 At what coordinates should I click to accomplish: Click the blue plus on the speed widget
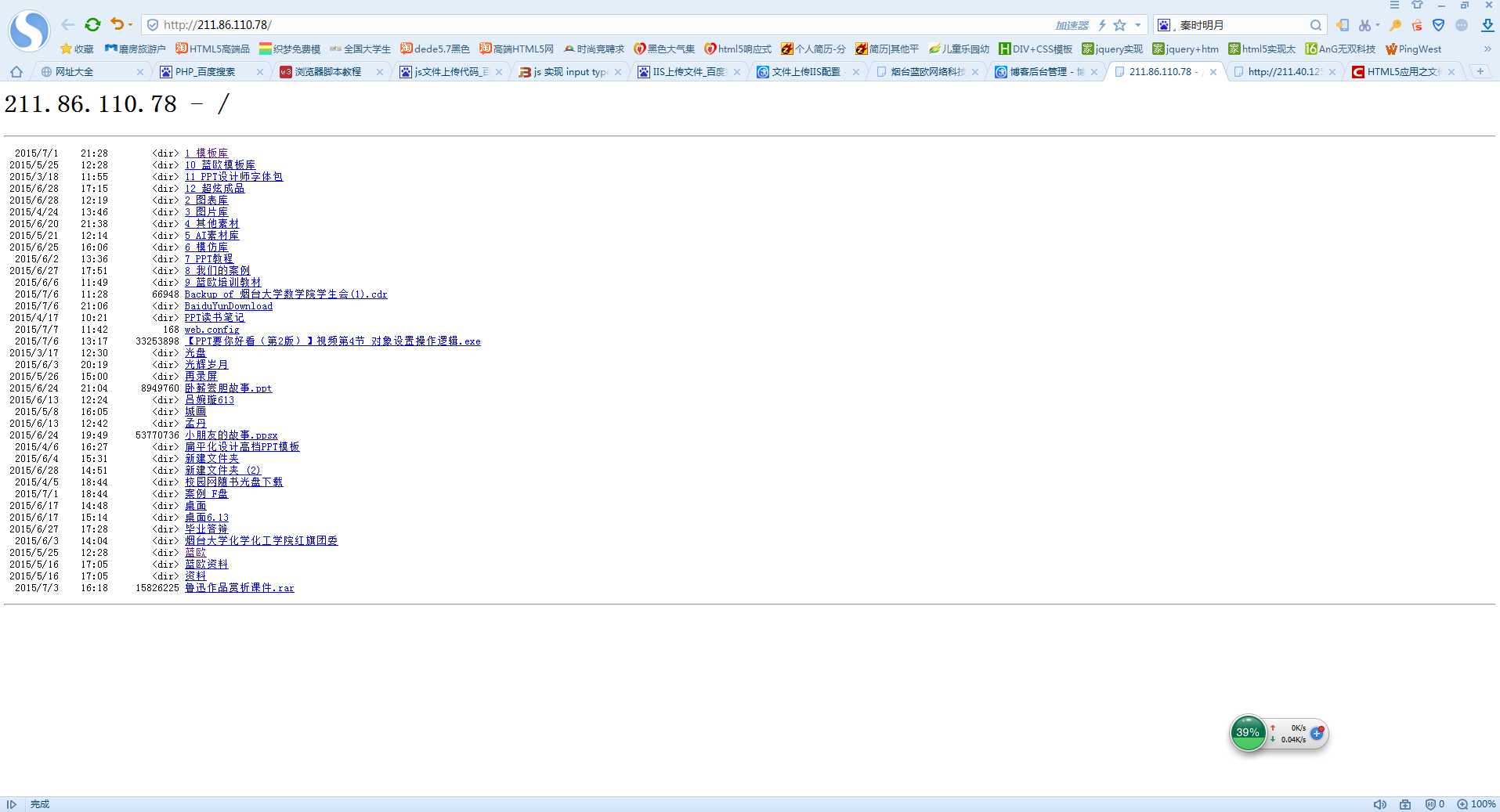pyautogui.click(x=1317, y=733)
